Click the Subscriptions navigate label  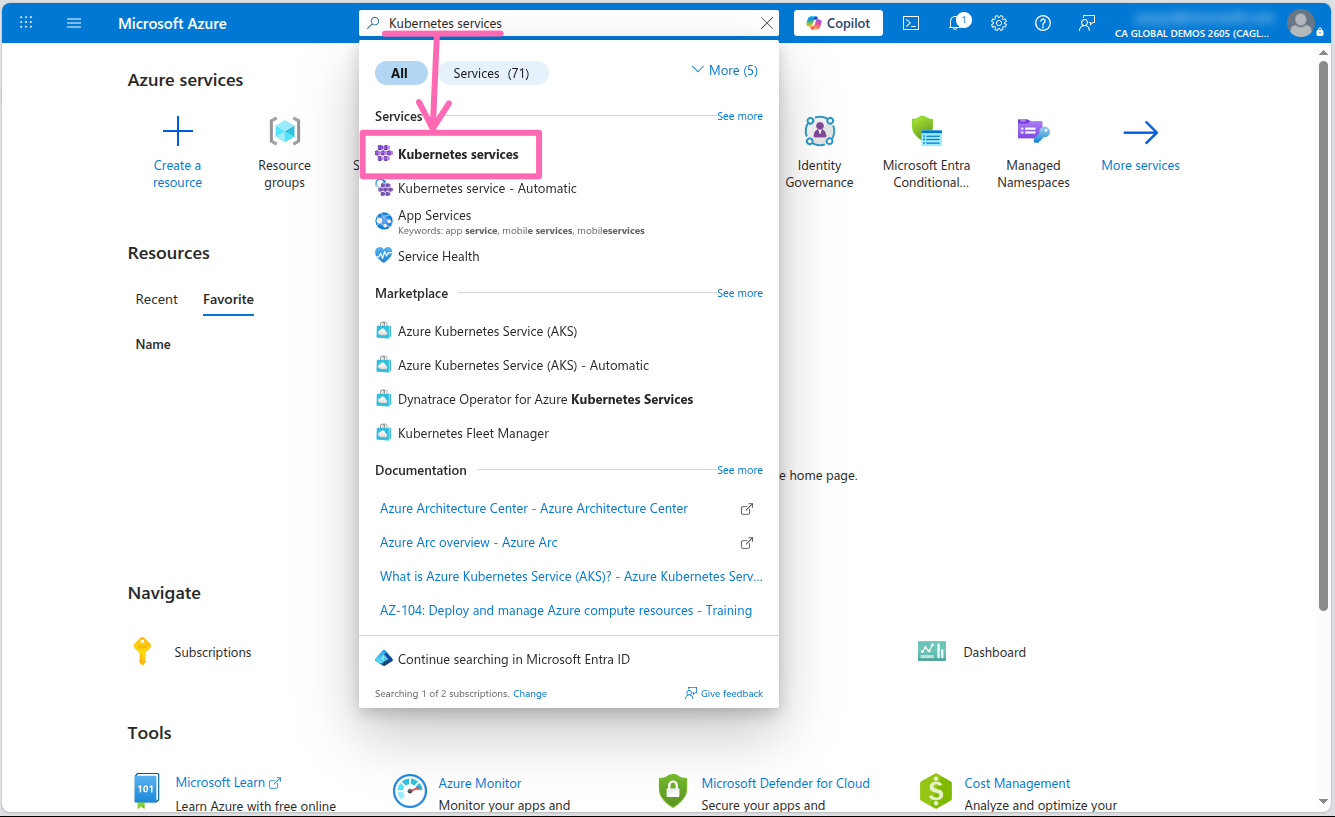tap(213, 652)
